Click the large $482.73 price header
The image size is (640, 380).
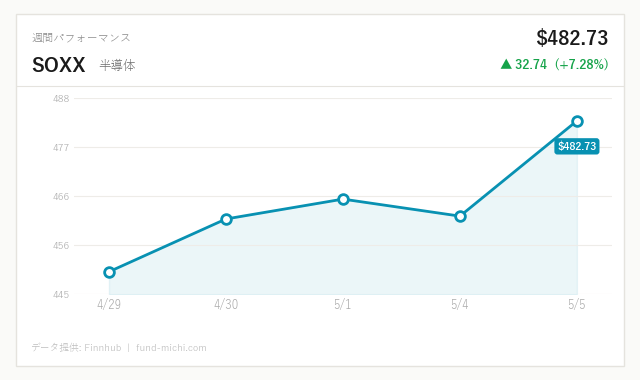pos(572,38)
